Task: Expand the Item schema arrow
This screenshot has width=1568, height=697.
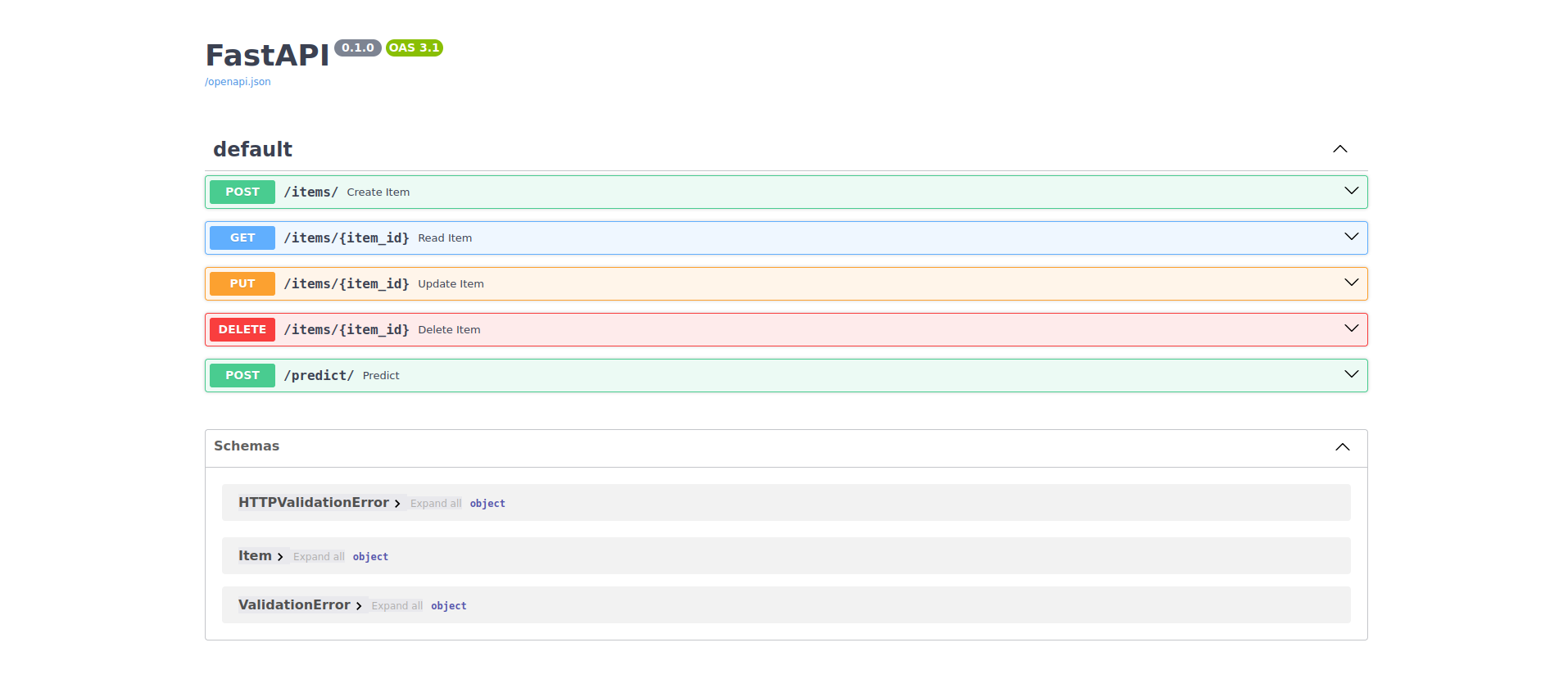Action: click(x=280, y=557)
